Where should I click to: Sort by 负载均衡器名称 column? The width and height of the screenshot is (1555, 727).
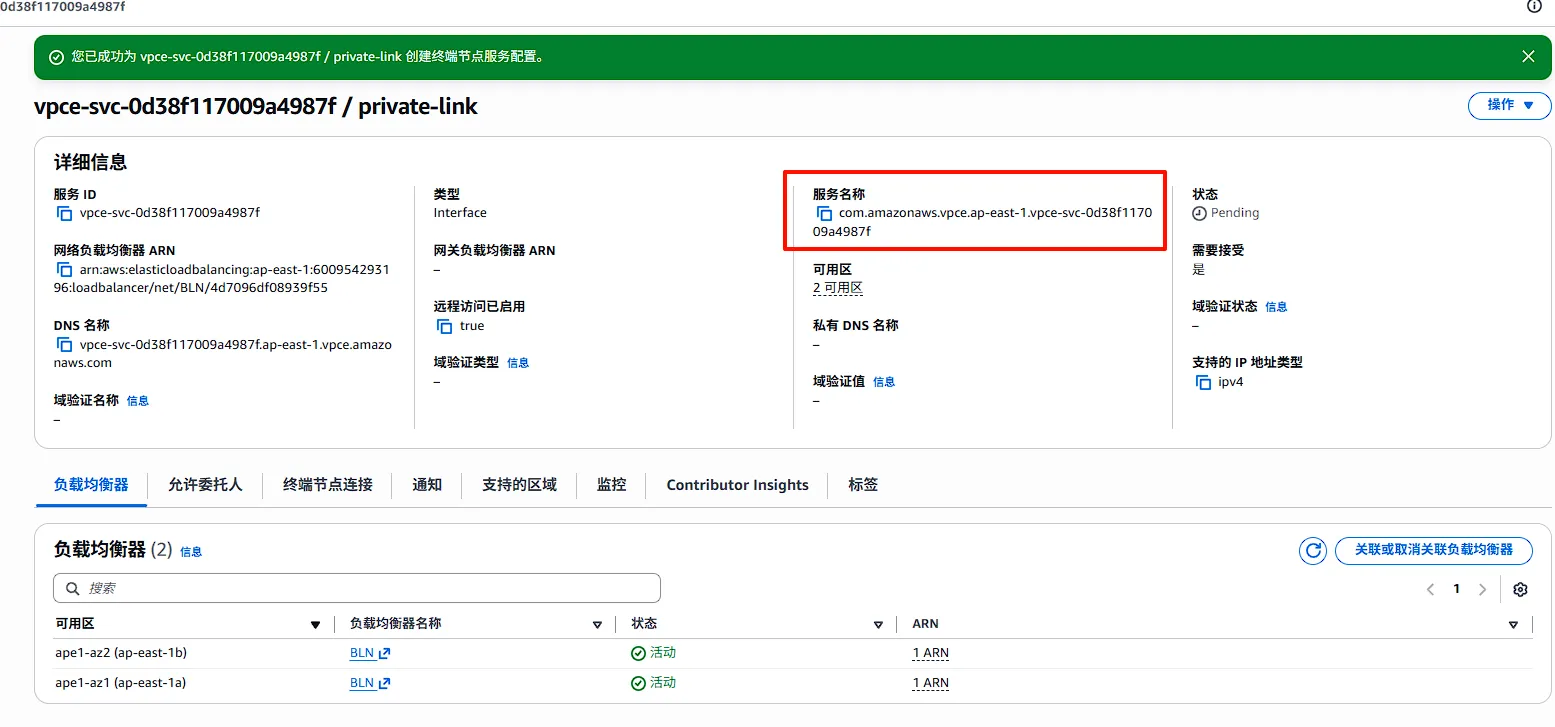[x=597, y=624]
